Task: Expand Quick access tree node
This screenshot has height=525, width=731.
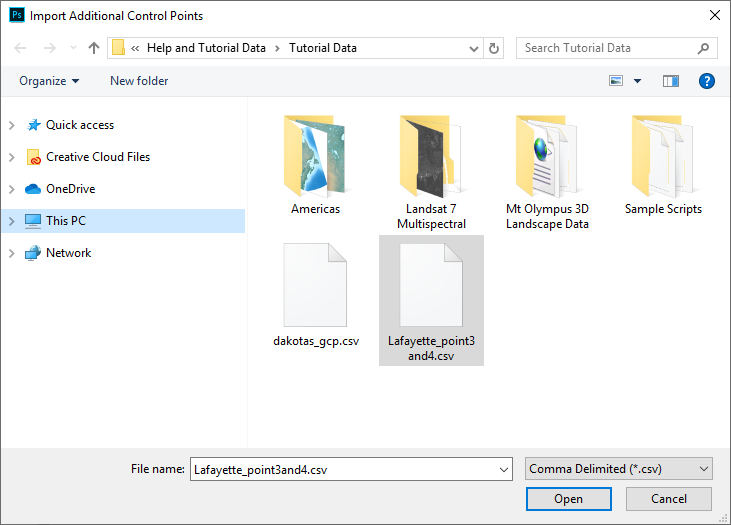Action: (x=12, y=125)
